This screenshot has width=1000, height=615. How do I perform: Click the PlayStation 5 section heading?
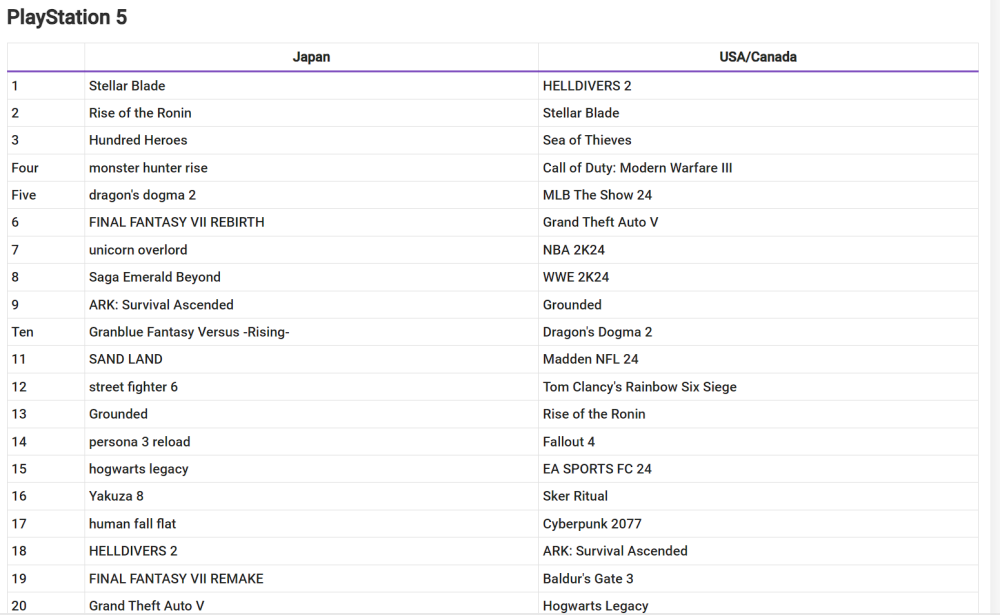click(x=67, y=17)
